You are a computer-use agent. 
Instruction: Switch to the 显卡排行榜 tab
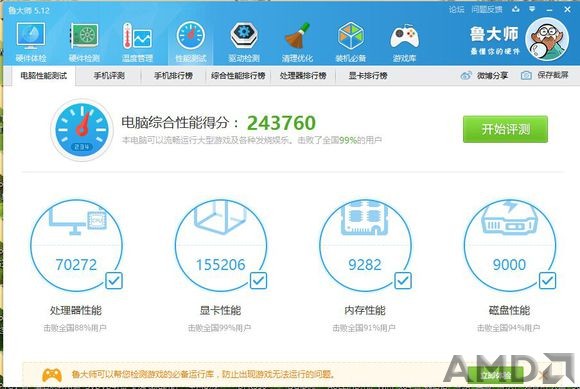point(368,76)
